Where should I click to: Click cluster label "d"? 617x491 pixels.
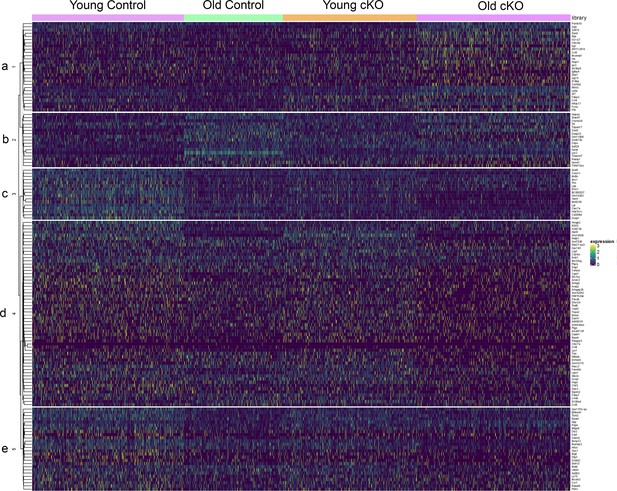4,313
